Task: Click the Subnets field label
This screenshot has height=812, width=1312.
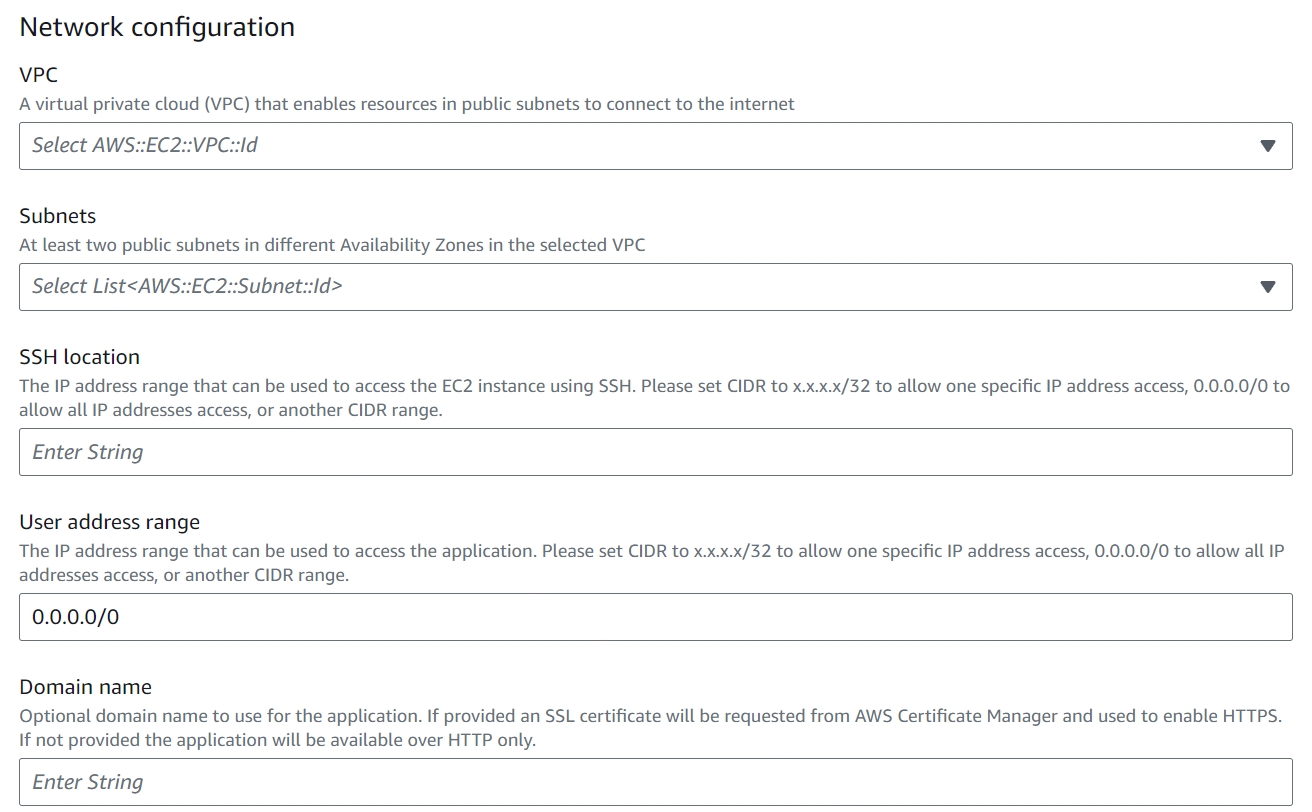Action: [x=58, y=216]
